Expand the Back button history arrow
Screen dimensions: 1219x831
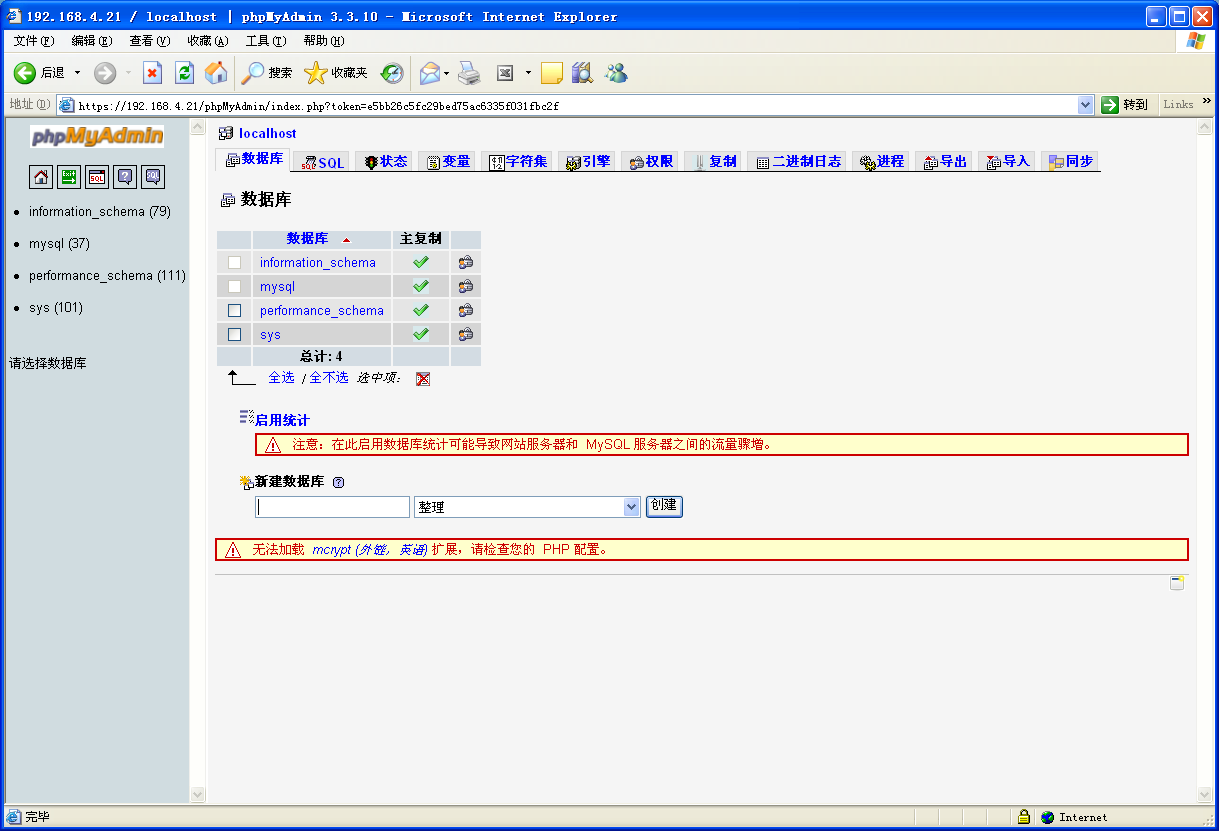77,73
